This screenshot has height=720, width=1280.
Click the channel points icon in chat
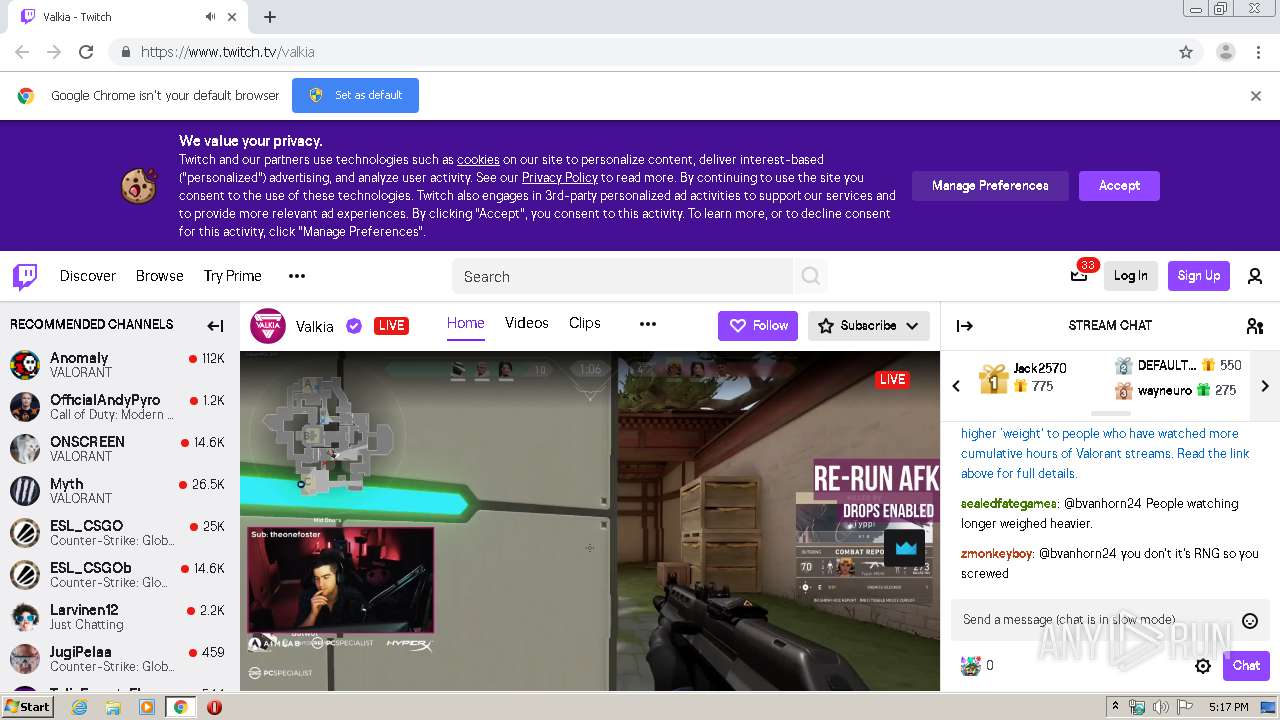[x=971, y=666]
